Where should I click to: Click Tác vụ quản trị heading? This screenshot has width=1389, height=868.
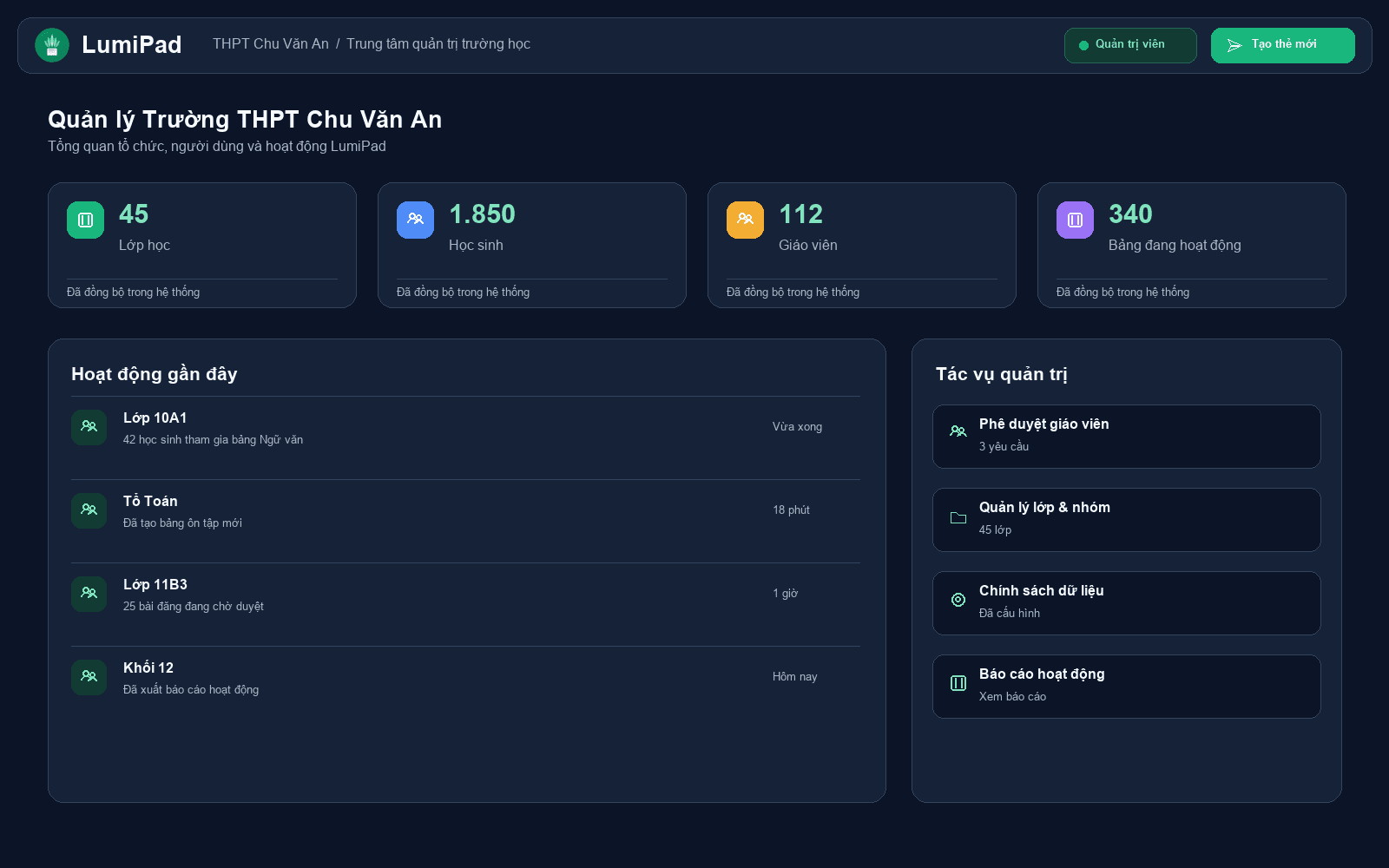(x=1002, y=374)
